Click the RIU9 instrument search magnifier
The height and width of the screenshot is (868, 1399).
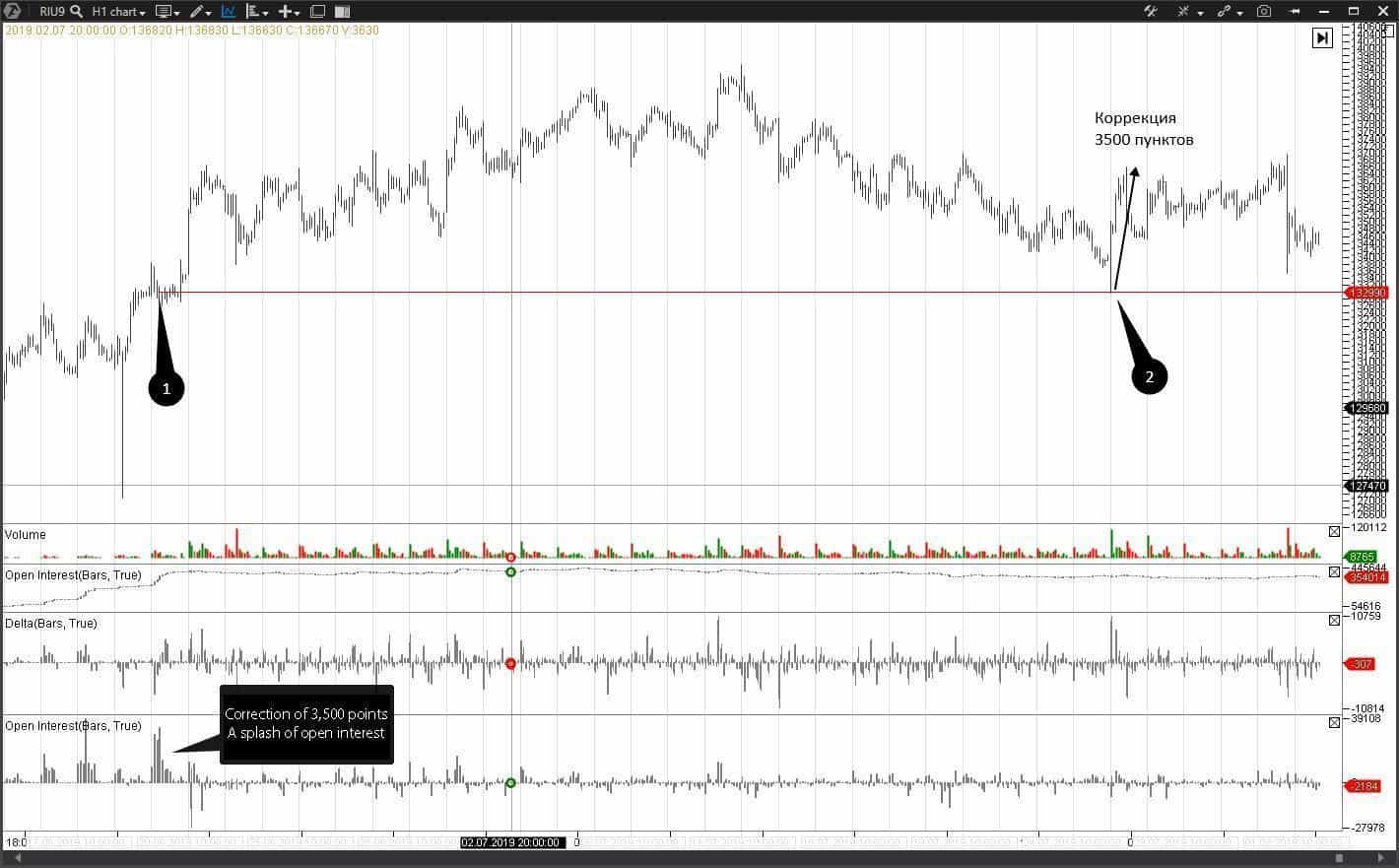[76, 12]
